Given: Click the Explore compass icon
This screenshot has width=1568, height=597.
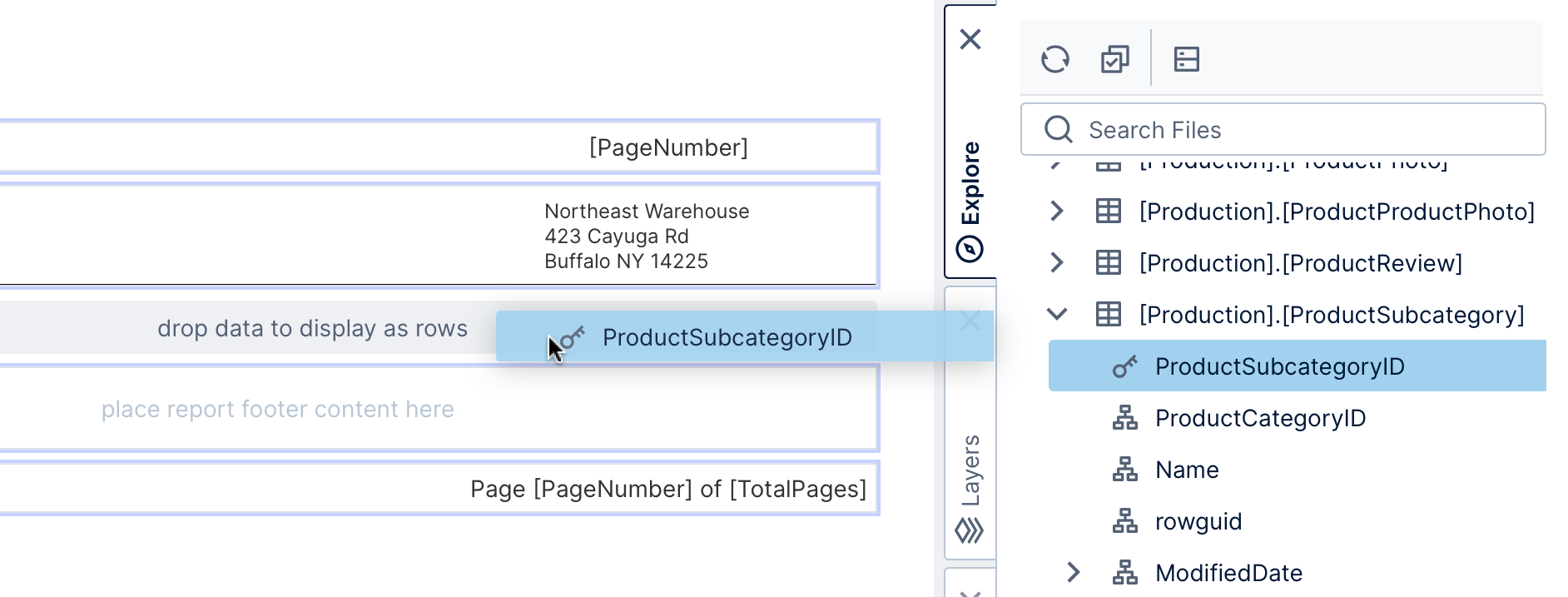Looking at the screenshot, I should coord(970,249).
